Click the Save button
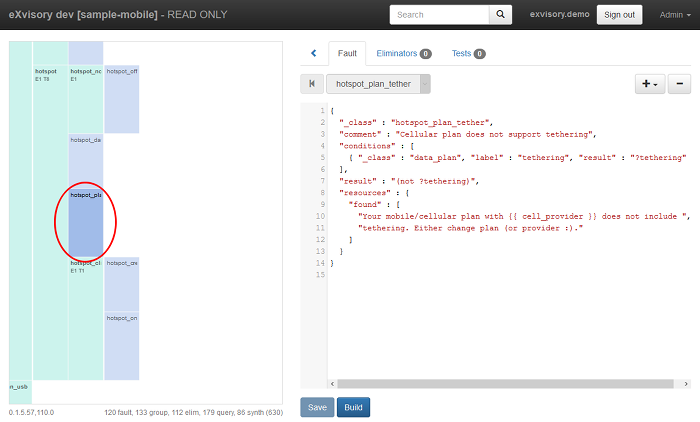 317,407
